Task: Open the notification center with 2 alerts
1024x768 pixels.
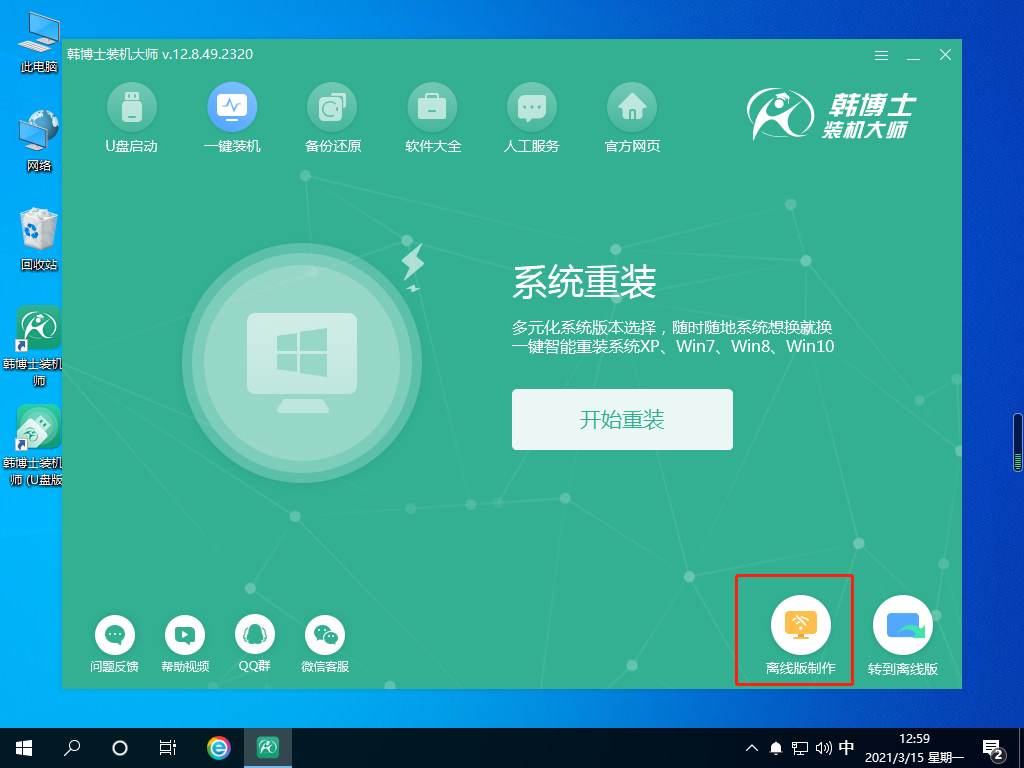Action: coord(994,748)
